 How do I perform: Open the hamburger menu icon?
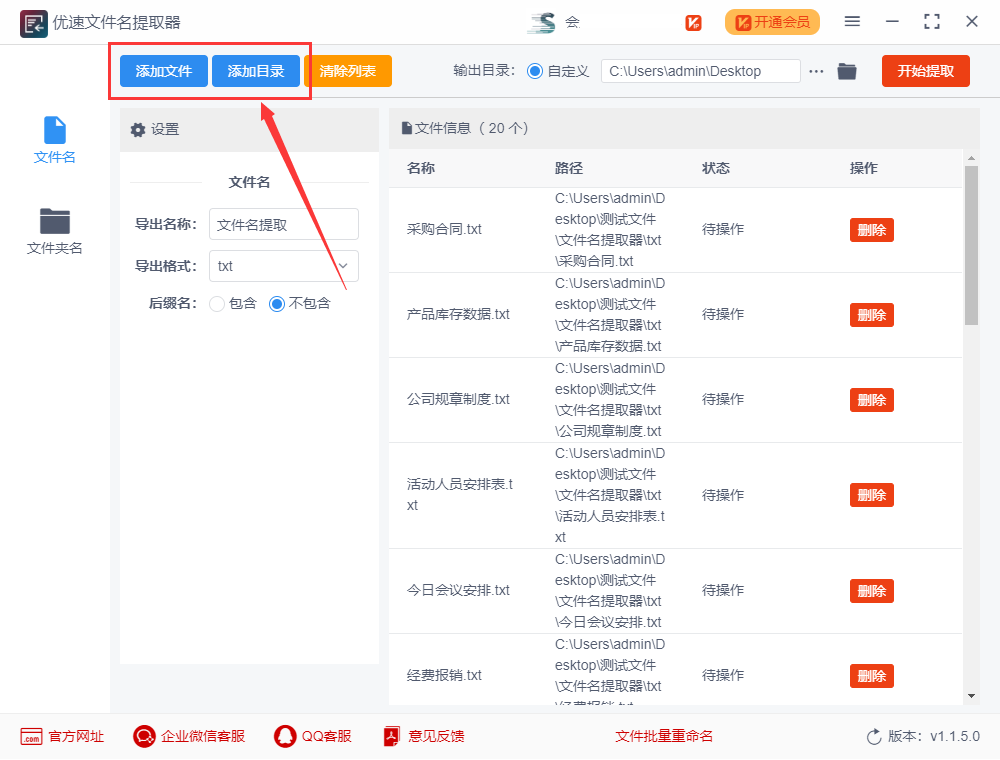(852, 22)
